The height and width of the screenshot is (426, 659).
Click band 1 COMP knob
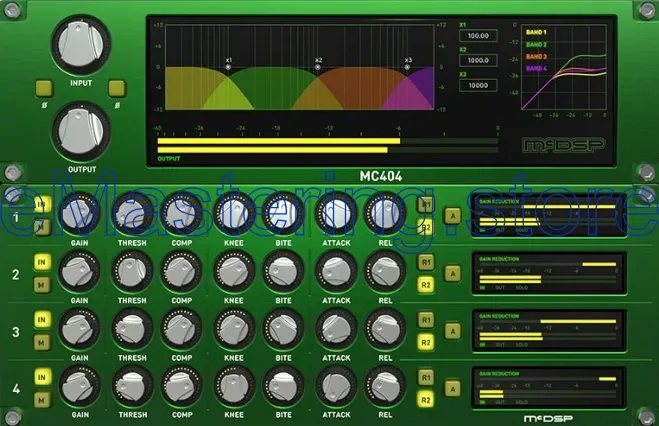(x=182, y=214)
